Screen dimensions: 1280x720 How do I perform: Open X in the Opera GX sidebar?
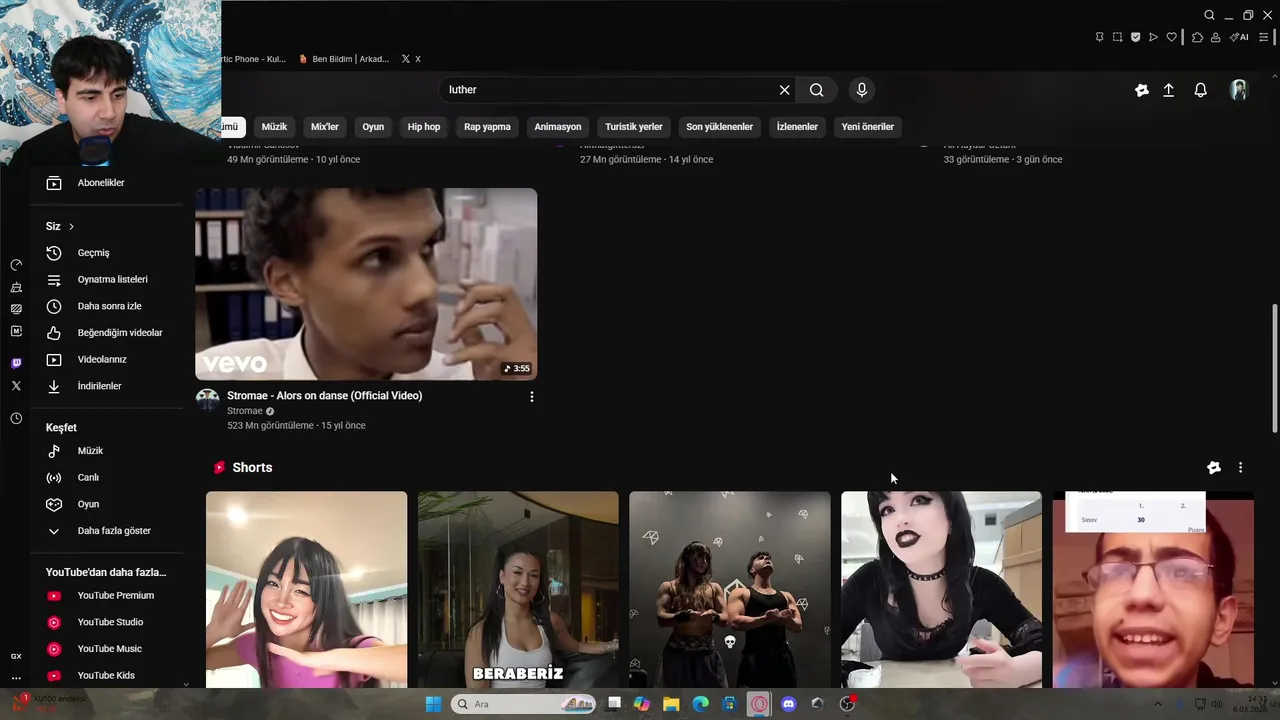click(16, 385)
